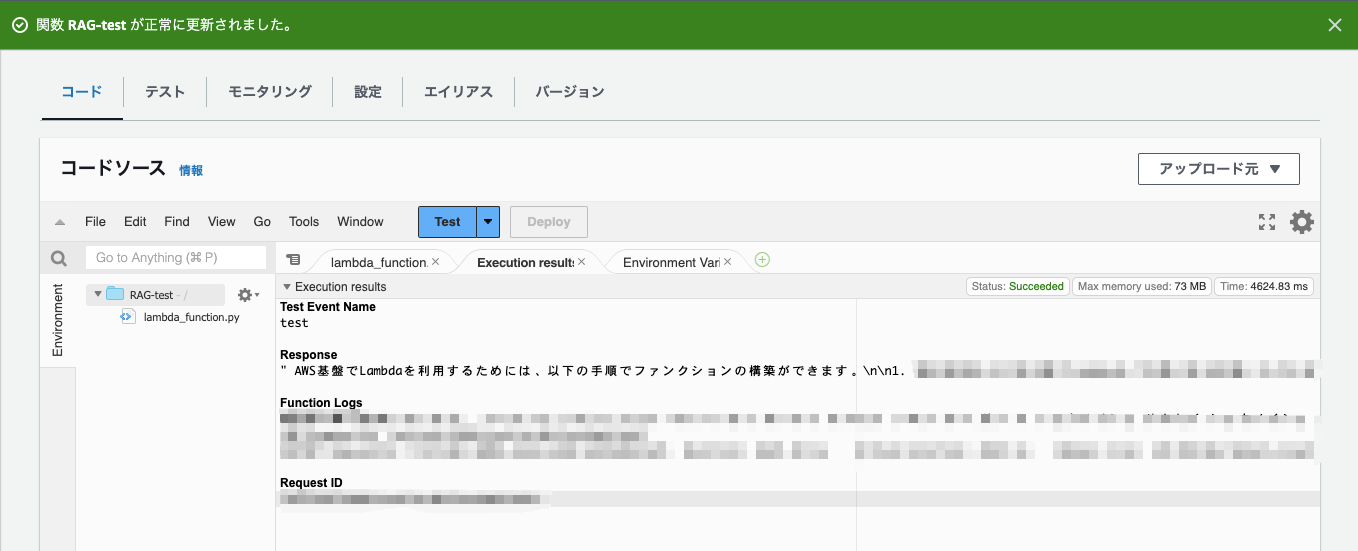This screenshot has height=551, width=1358.
Task: Toggle fullscreen editor mode icon
Action: (1267, 222)
